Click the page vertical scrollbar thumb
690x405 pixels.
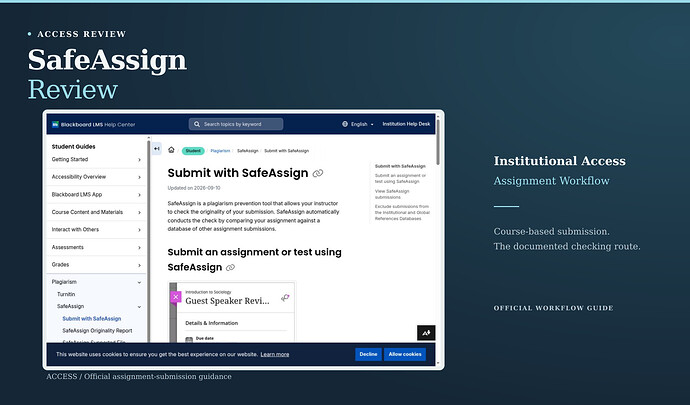coord(438,141)
